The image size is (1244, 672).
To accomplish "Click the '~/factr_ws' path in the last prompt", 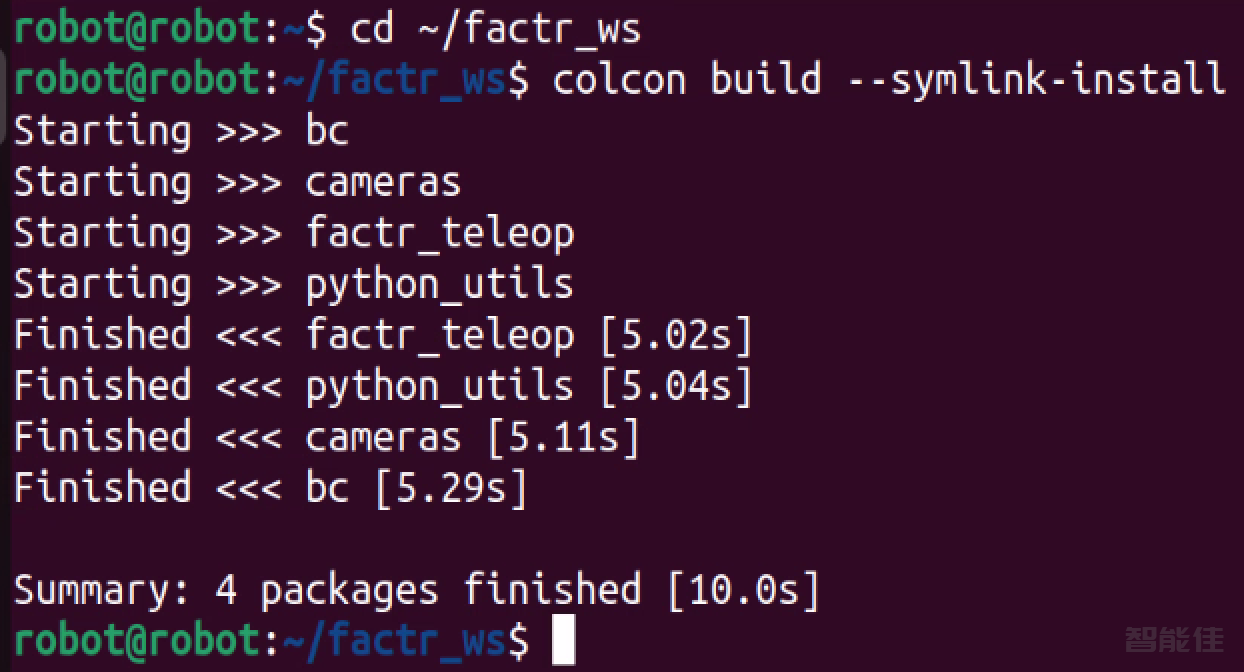I will coord(394,641).
